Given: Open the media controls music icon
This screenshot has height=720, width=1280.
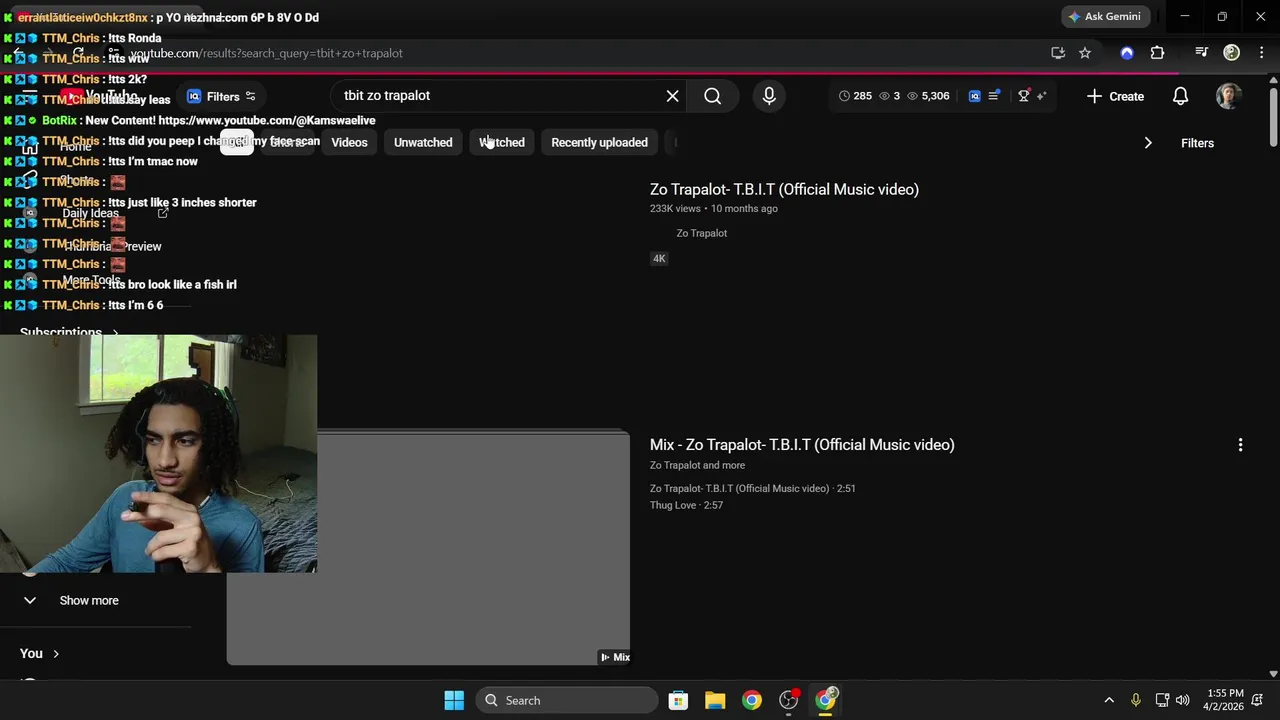Looking at the screenshot, I should [x=1202, y=53].
